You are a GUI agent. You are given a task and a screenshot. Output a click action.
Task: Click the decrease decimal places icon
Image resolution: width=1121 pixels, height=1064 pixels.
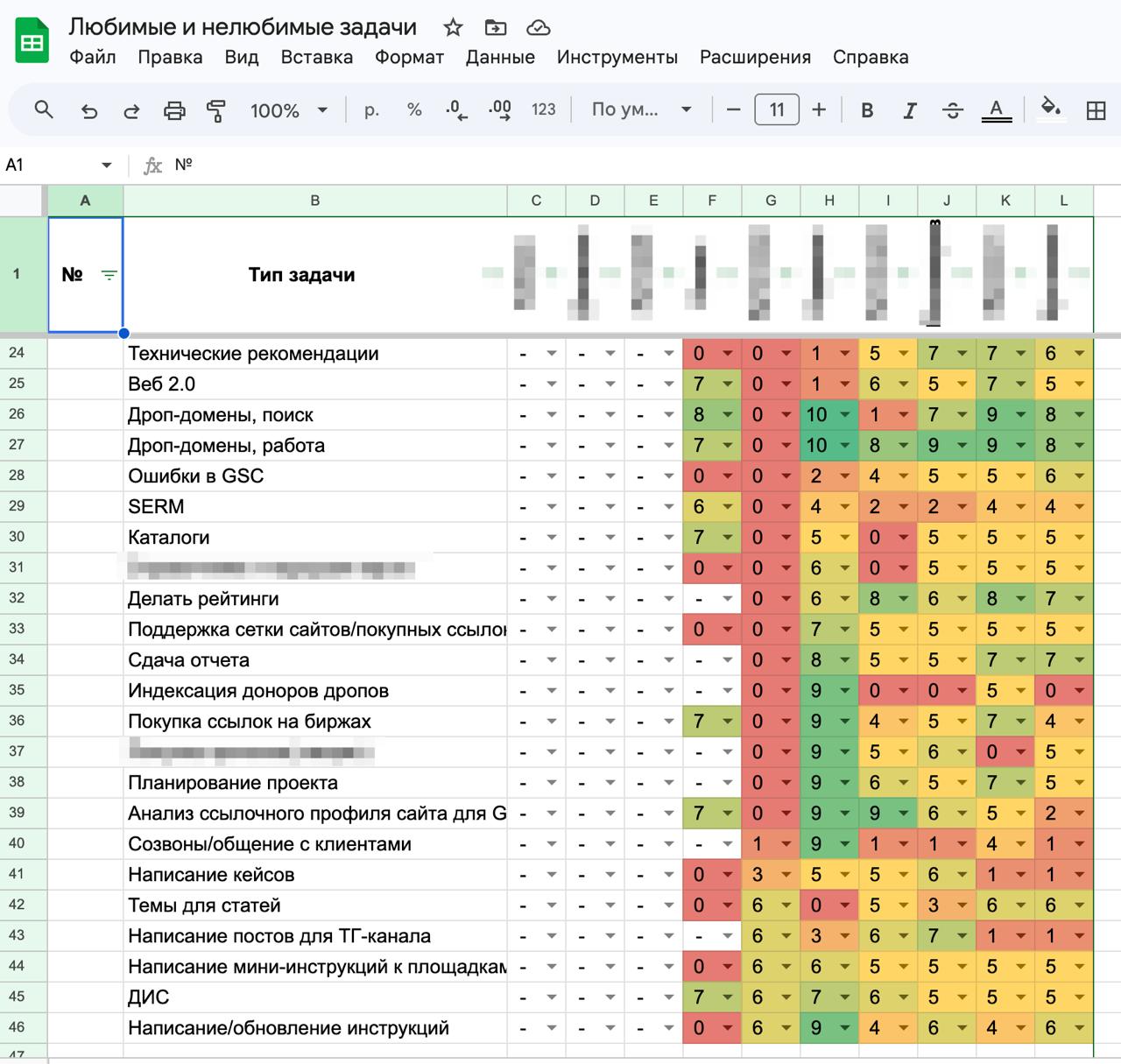pos(456,110)
